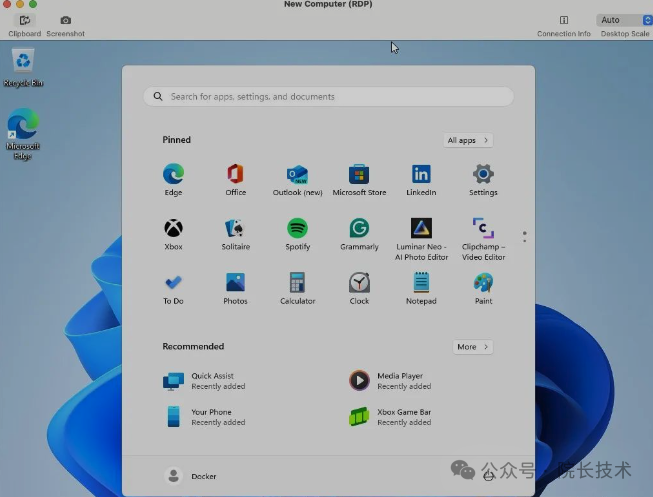Open Luminar Neo AI Photo Editor
Image resolution: width=653 pixels, height=497 pixels.
tap(421, 239)
